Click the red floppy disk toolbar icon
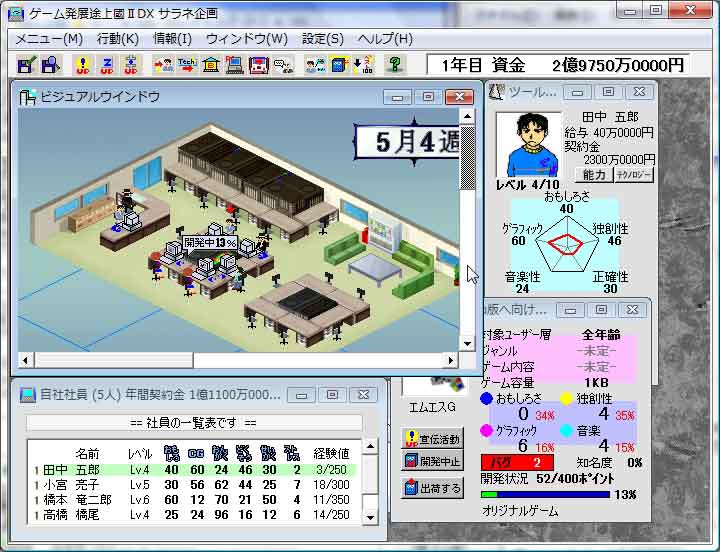 coord(258,65)
